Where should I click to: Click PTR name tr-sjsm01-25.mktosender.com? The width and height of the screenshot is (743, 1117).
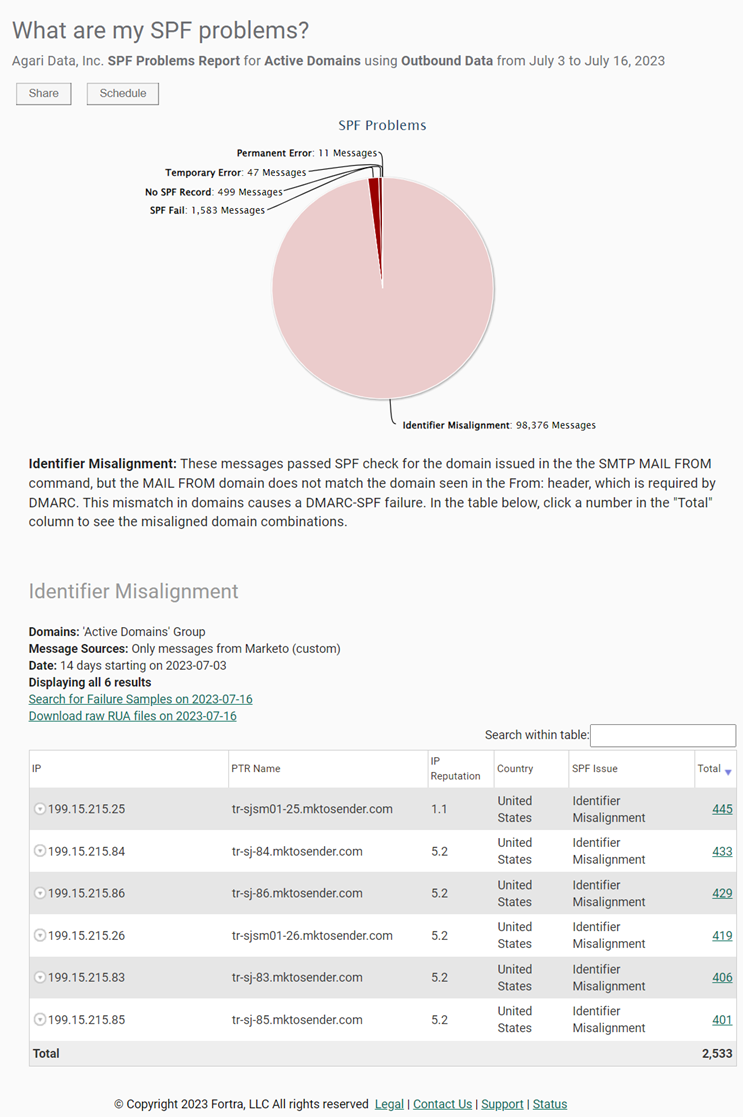click(312, 809)
